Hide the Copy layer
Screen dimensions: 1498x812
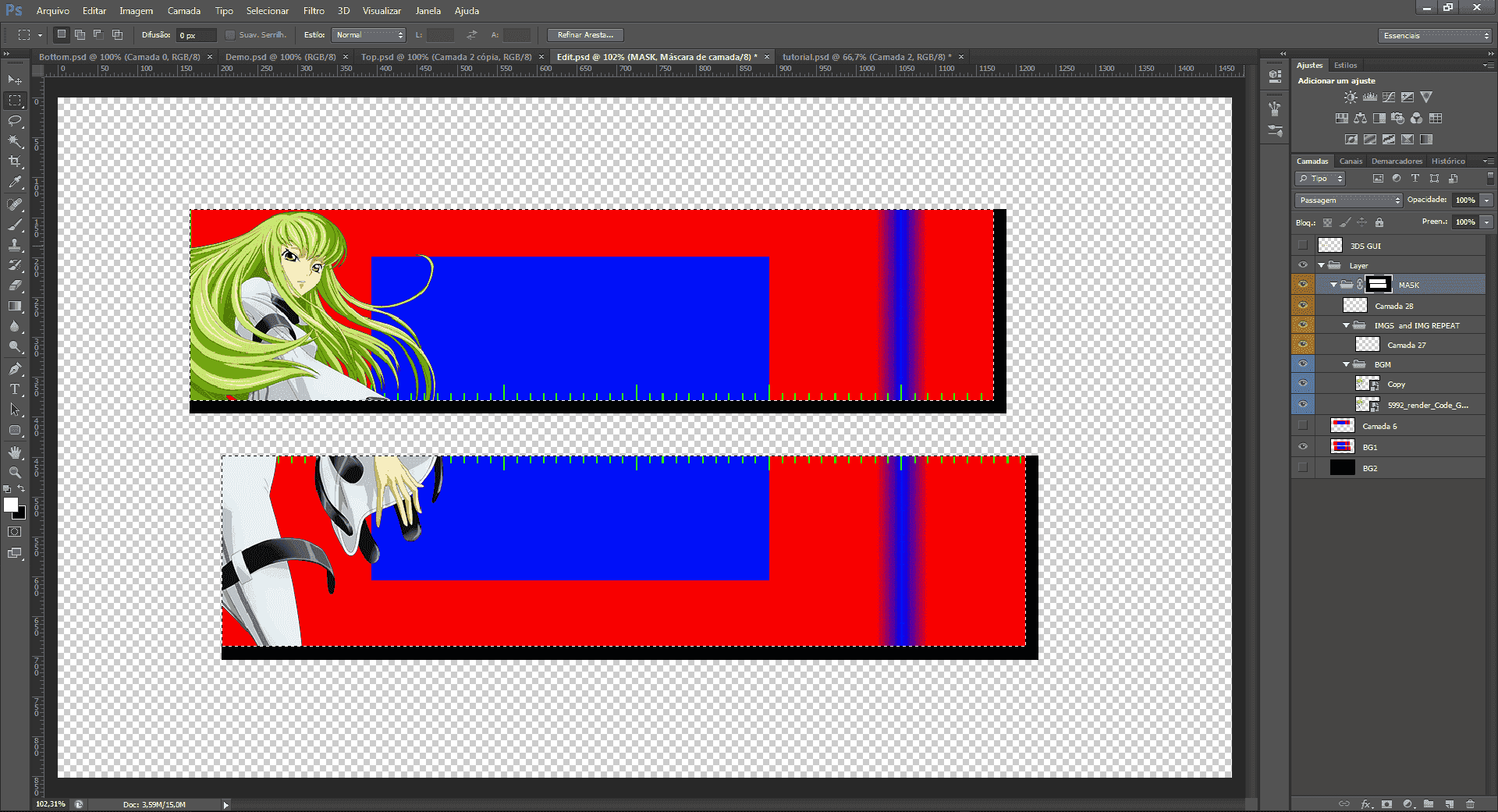pyautogui.click(x=1303, y=384)
